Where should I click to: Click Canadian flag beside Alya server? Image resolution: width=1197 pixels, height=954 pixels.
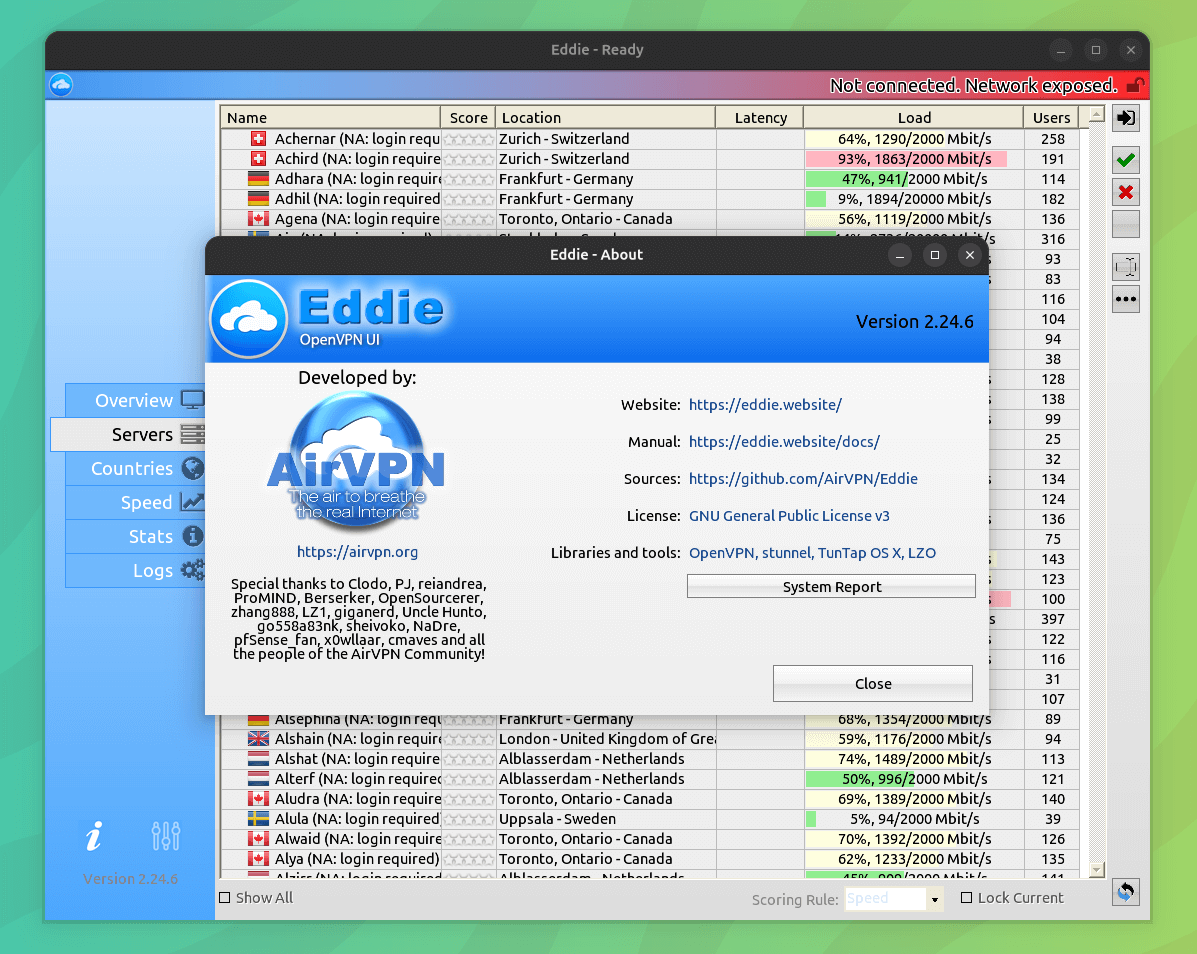[x=259, y=859]
